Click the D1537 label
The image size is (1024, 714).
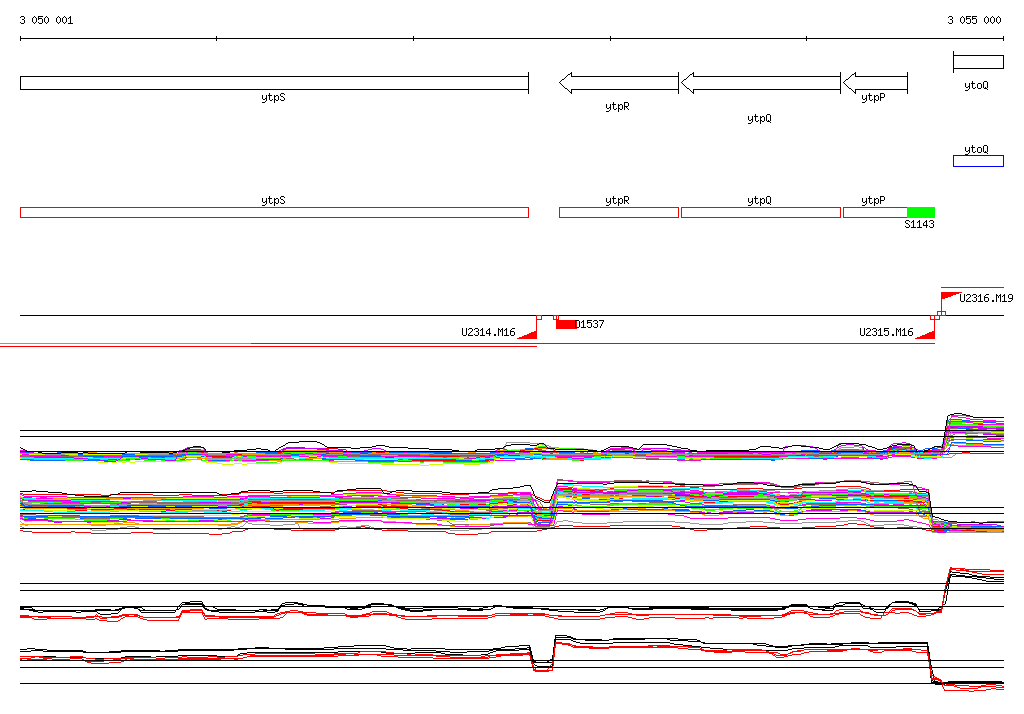[x=590, y=324]
